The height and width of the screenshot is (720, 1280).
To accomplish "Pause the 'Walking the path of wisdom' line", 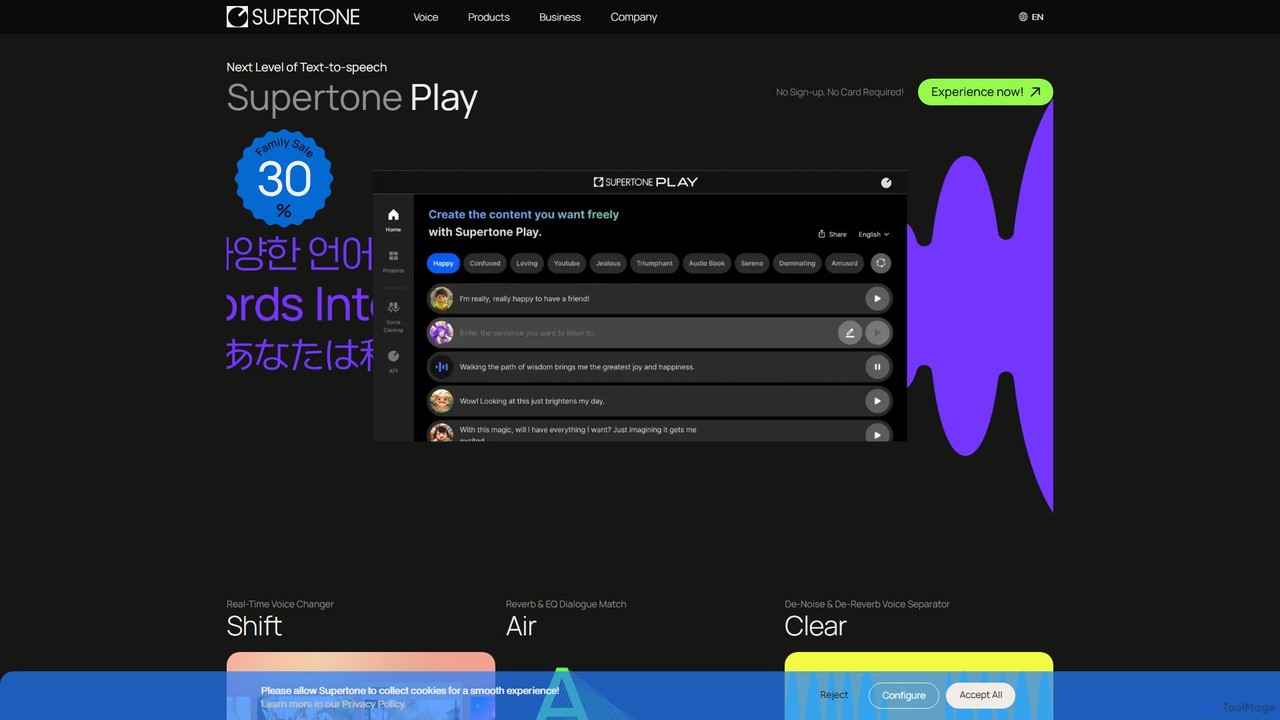I will coord(877,367).
